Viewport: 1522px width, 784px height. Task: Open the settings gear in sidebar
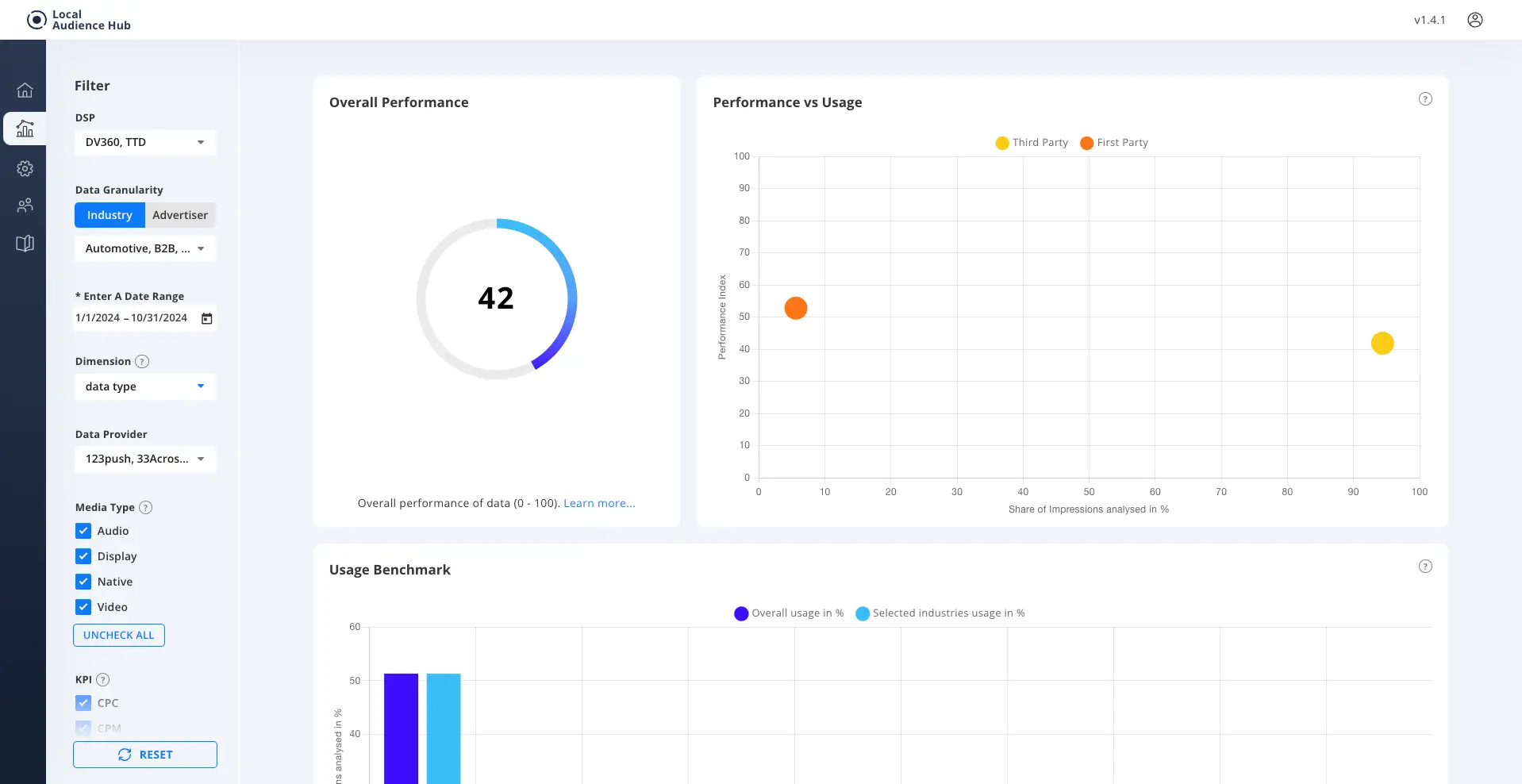coord(25,168)
